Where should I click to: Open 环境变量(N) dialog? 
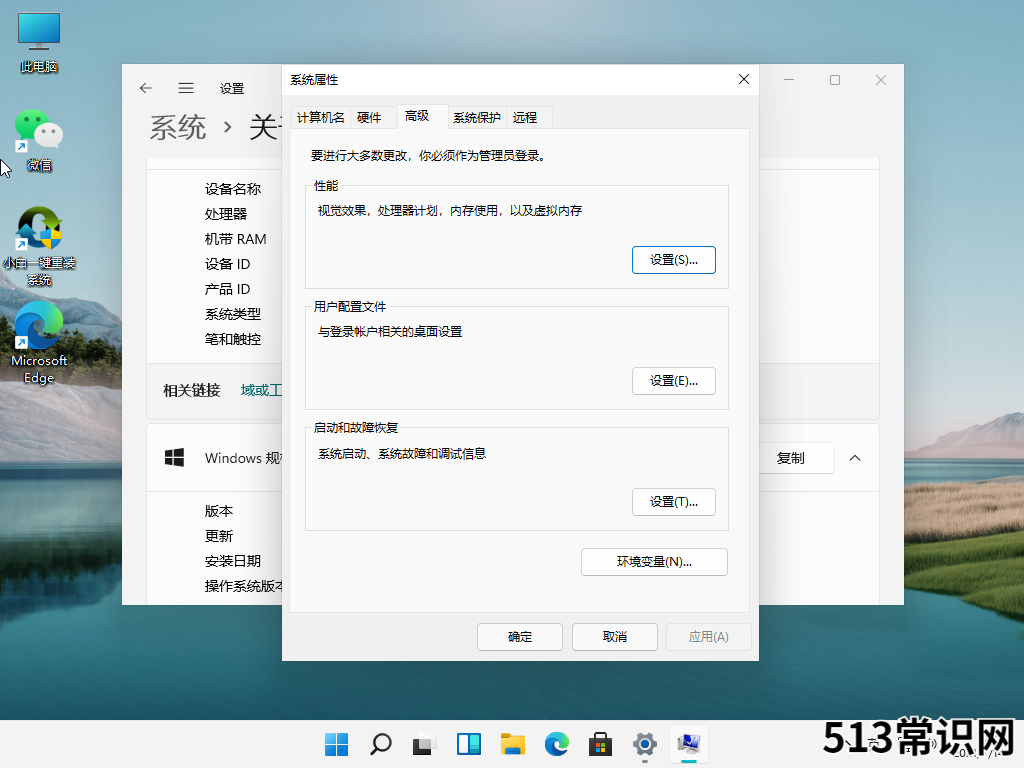click(654, 562)
